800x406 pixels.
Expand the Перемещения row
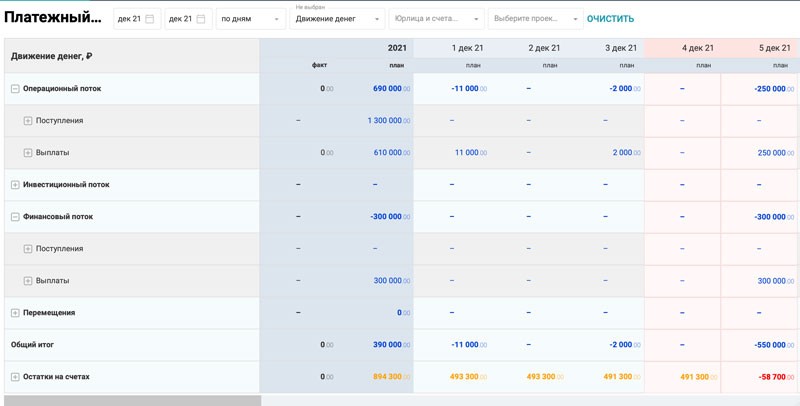pos(15,313)
